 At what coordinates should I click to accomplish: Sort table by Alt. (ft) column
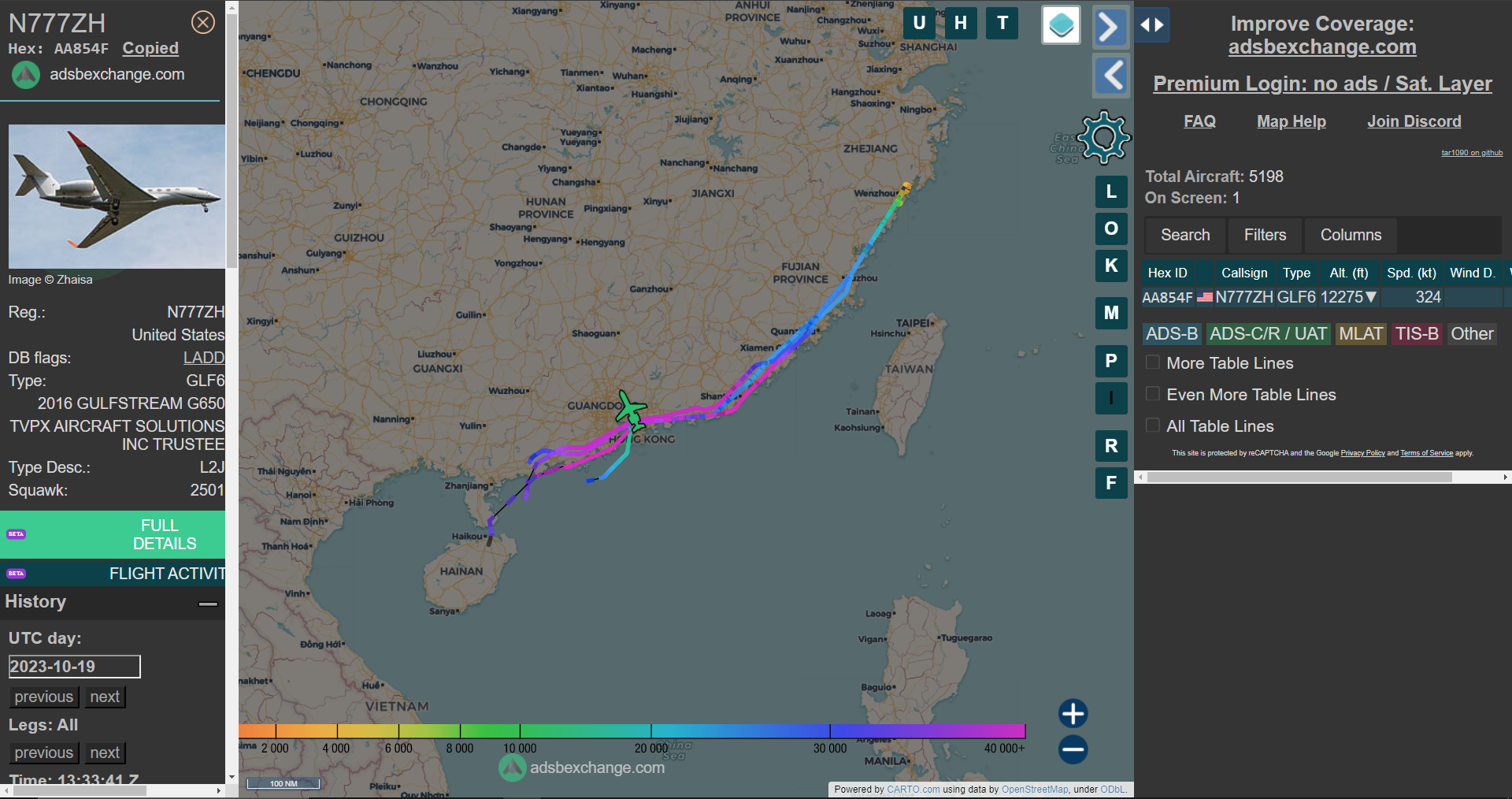coord(1349,273)
